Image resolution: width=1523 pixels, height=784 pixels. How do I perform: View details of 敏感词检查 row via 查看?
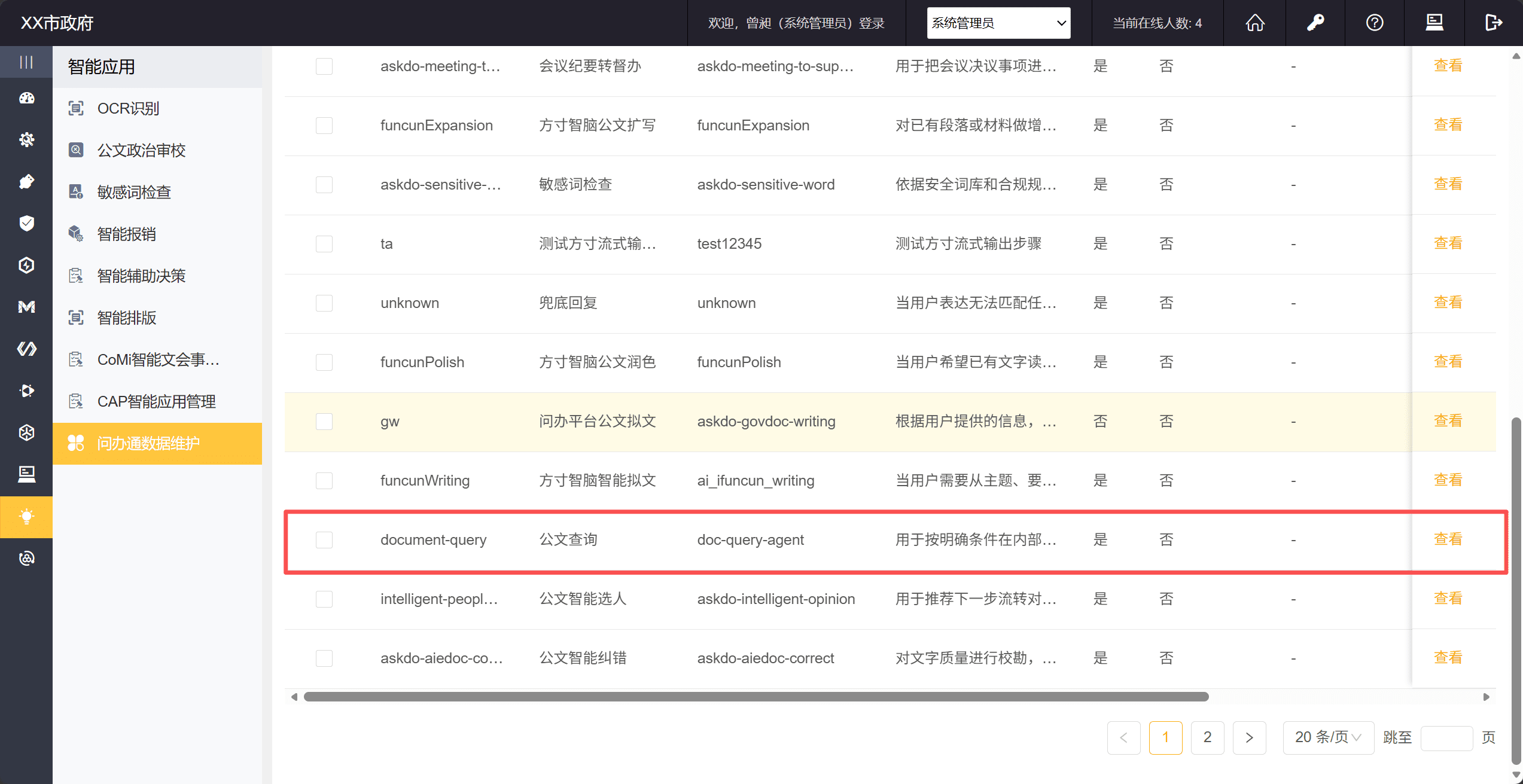(1448, 184)
